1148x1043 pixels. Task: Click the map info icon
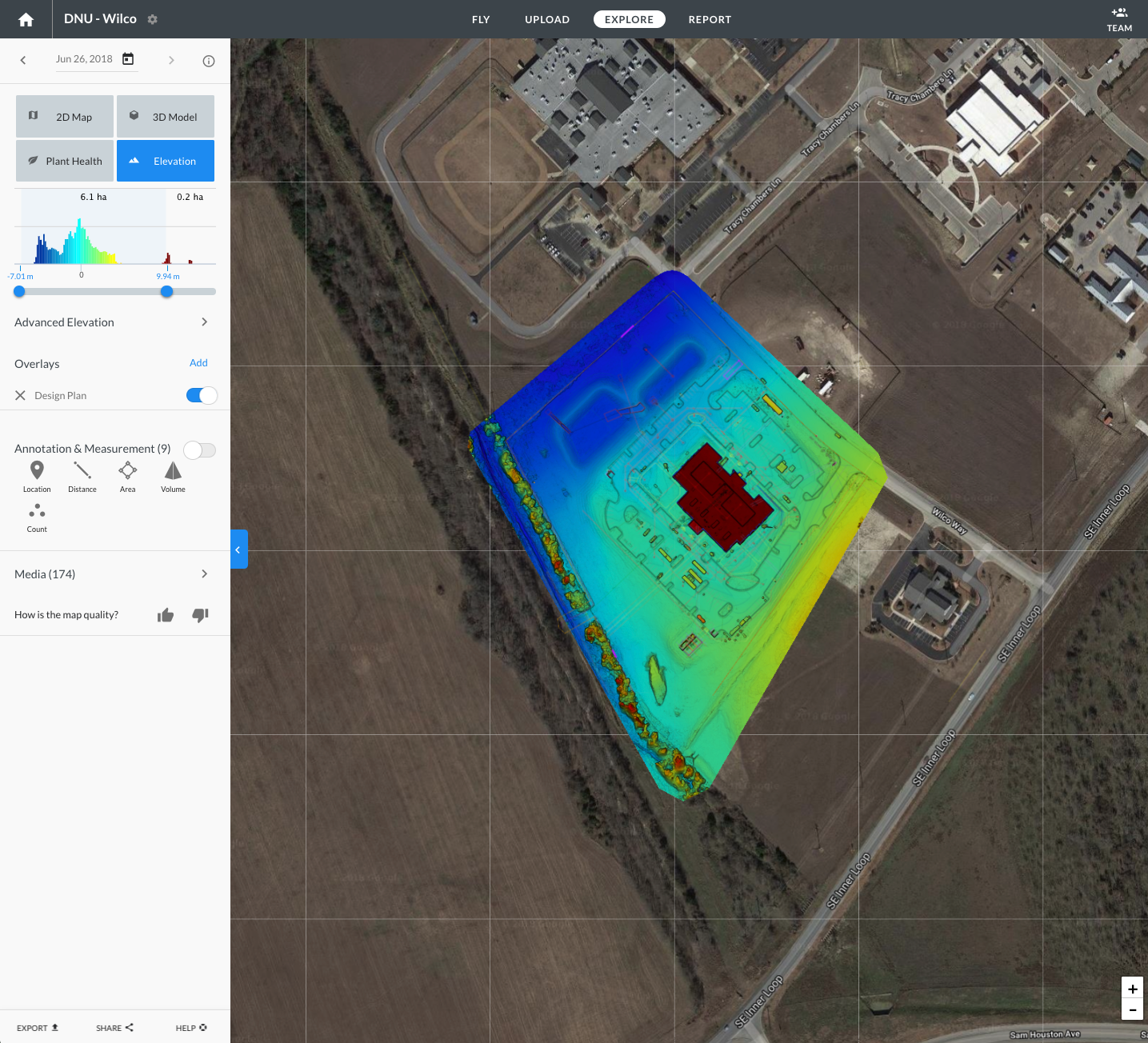coord(209,61)
